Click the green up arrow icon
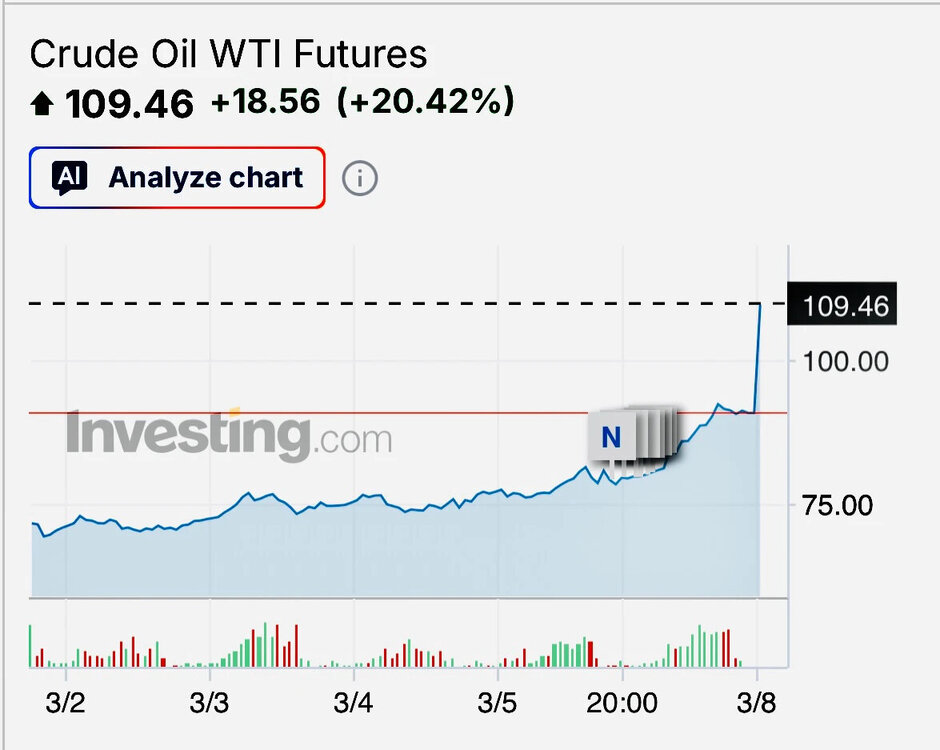 pyautogui.click(x=42, y=103)
